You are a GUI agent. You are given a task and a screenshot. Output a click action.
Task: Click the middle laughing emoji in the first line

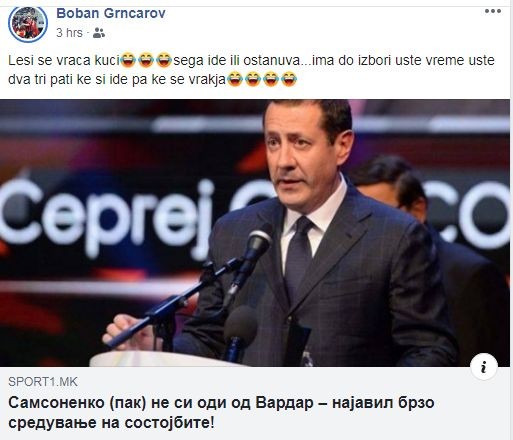click(x=146, y=60)
